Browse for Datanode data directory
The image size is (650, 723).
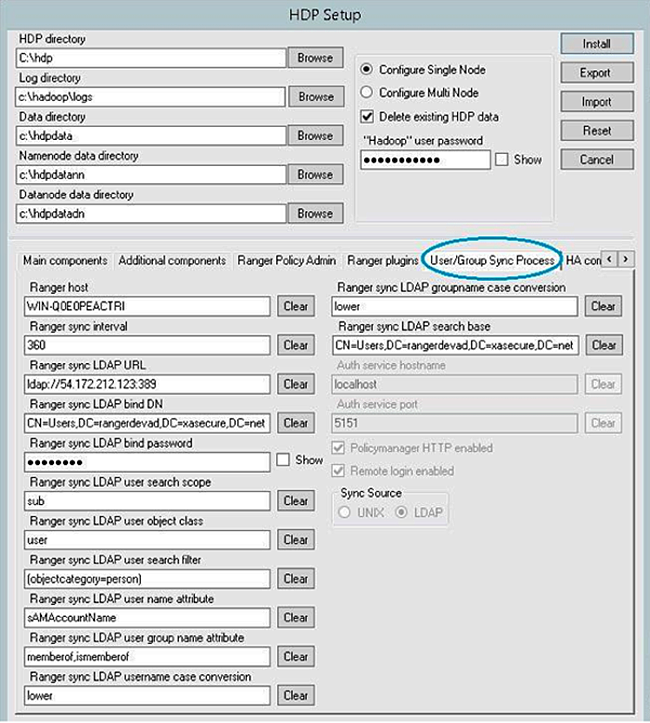coord(316,213)
